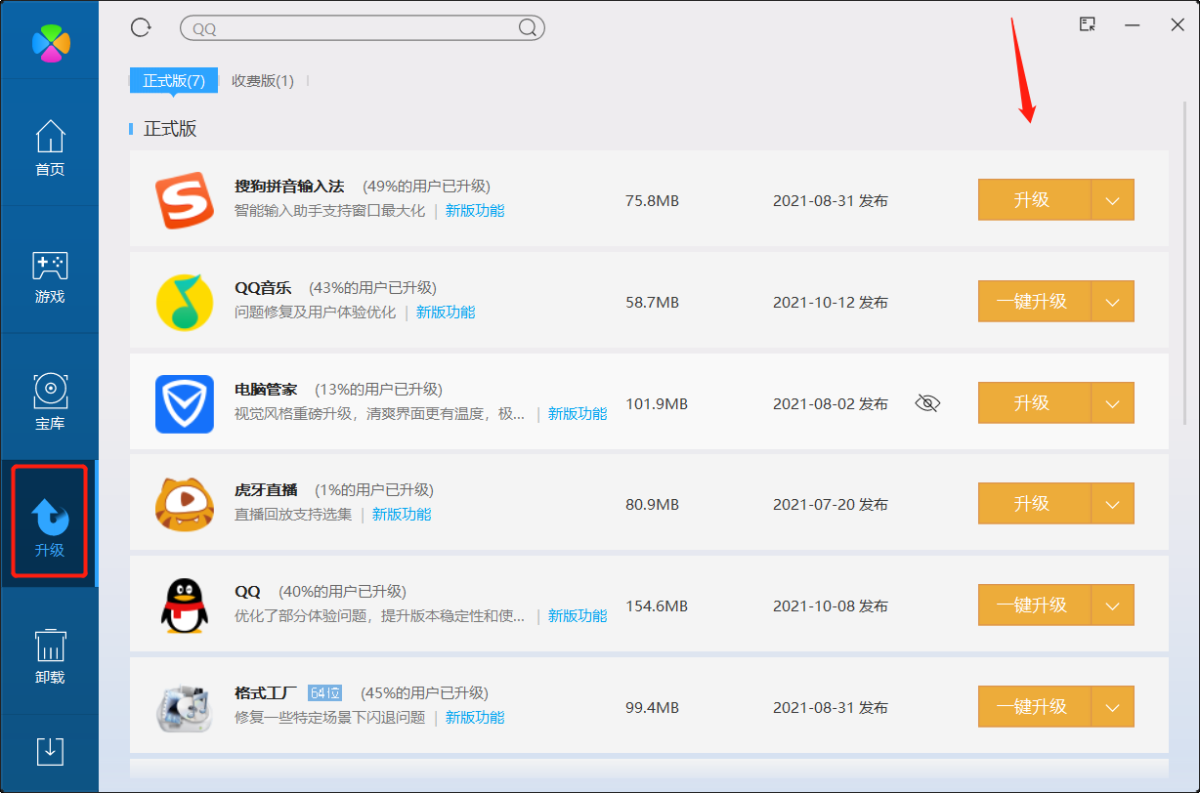This screenshot has height=793, width=1200.
Task: Click the 虎牙直播 app icon
Action: [184, 504]
